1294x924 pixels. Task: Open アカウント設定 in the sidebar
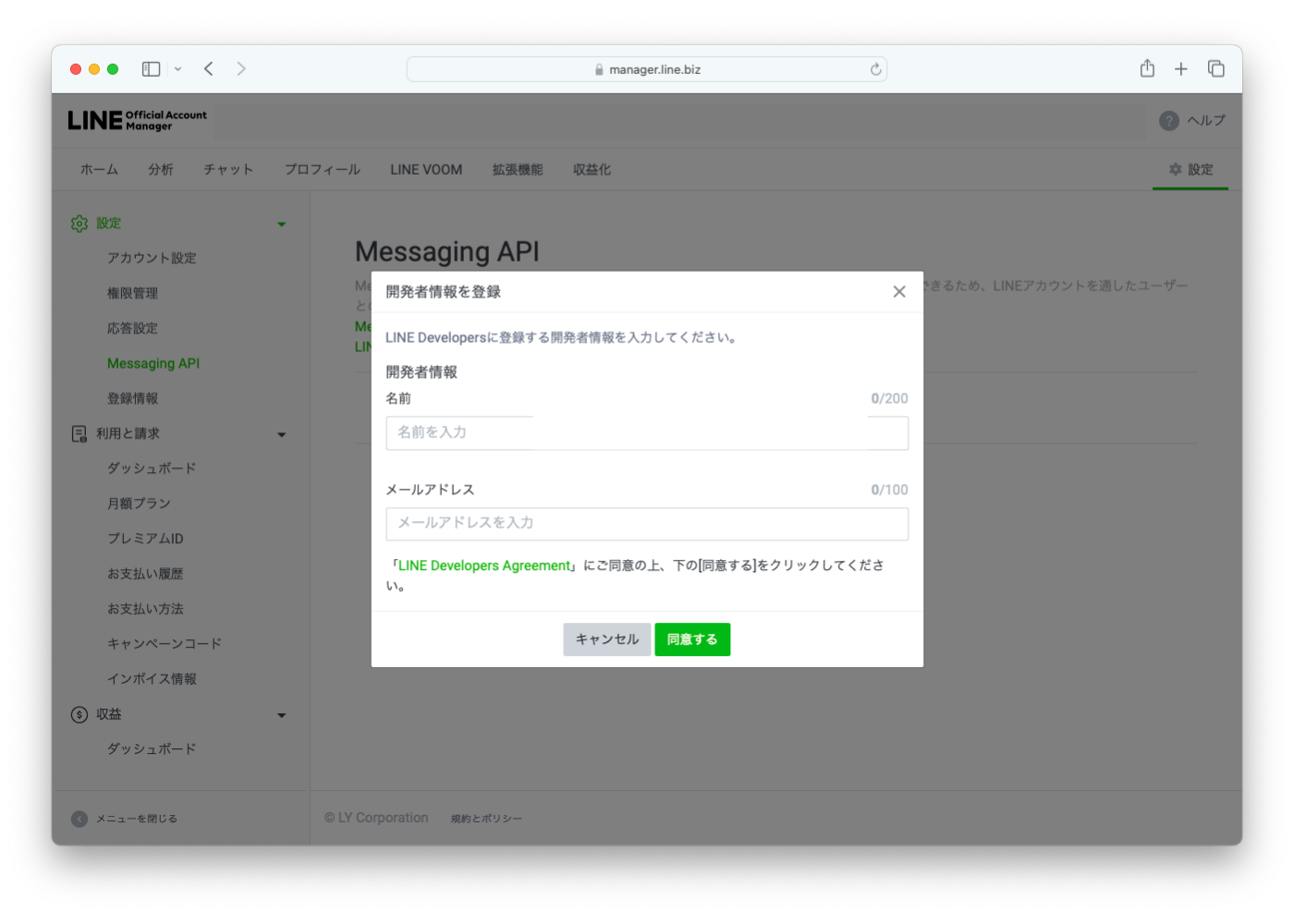152,259
